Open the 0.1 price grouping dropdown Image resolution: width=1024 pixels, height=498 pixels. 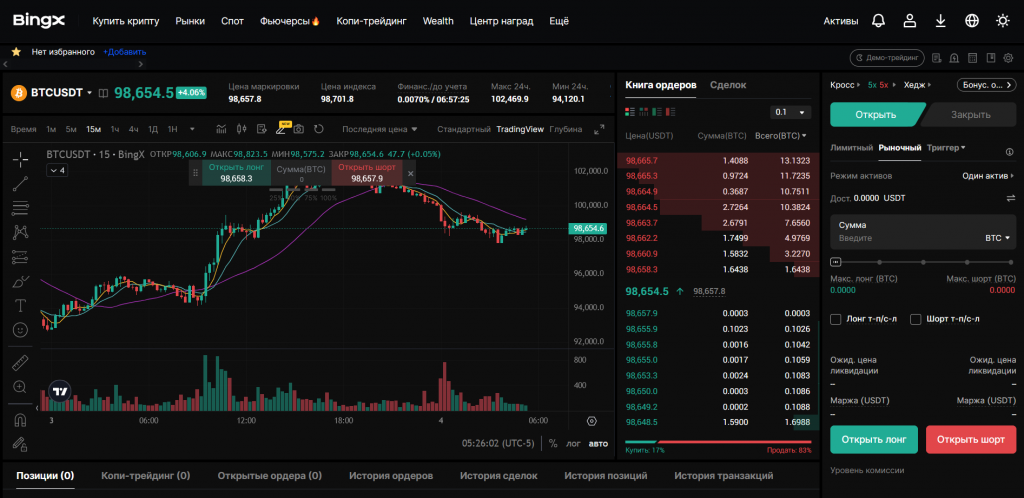point(790,112)
